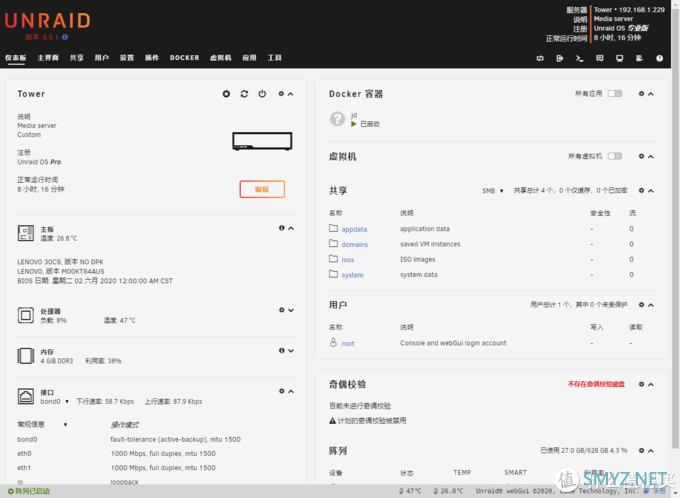This screenshot has height=498, width=680.
Task: Click the appdata folder icon
Action: pos(333,228)
